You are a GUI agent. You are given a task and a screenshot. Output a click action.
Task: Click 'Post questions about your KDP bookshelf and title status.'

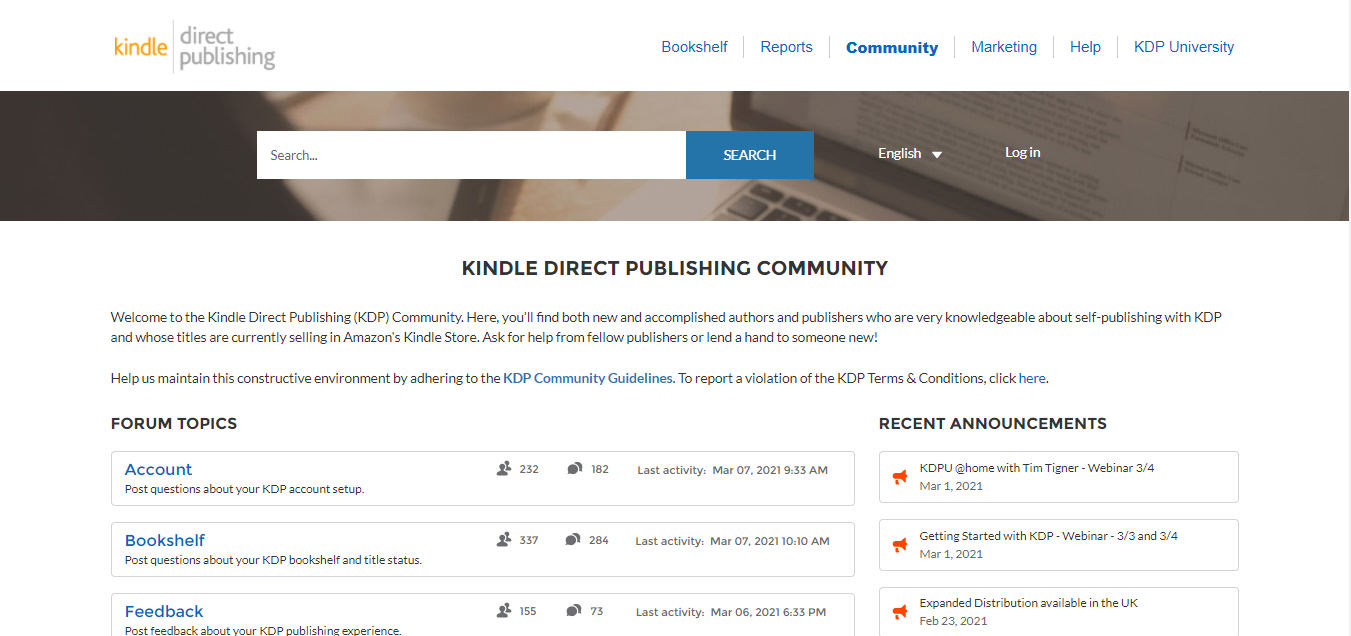(273, 560)
